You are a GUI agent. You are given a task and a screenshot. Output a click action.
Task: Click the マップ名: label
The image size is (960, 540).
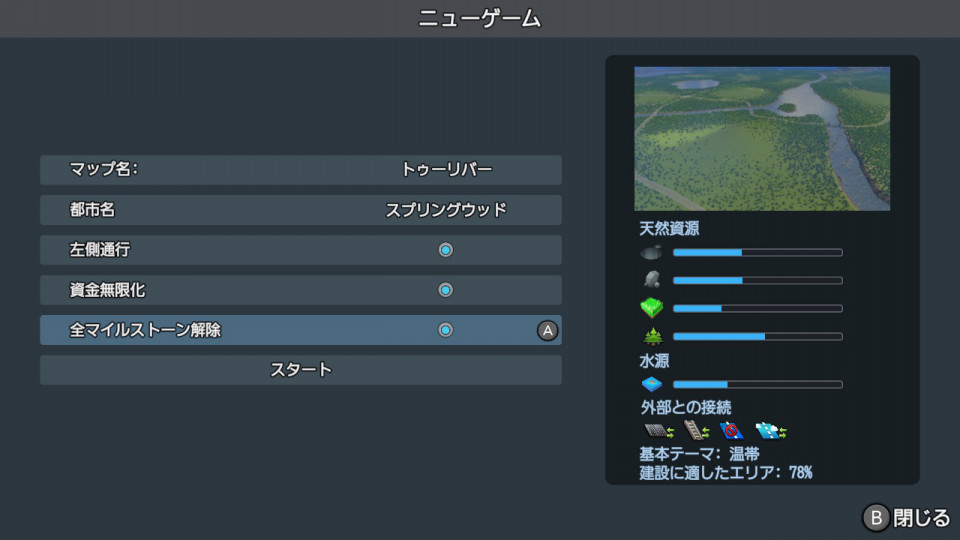point(103,169)
